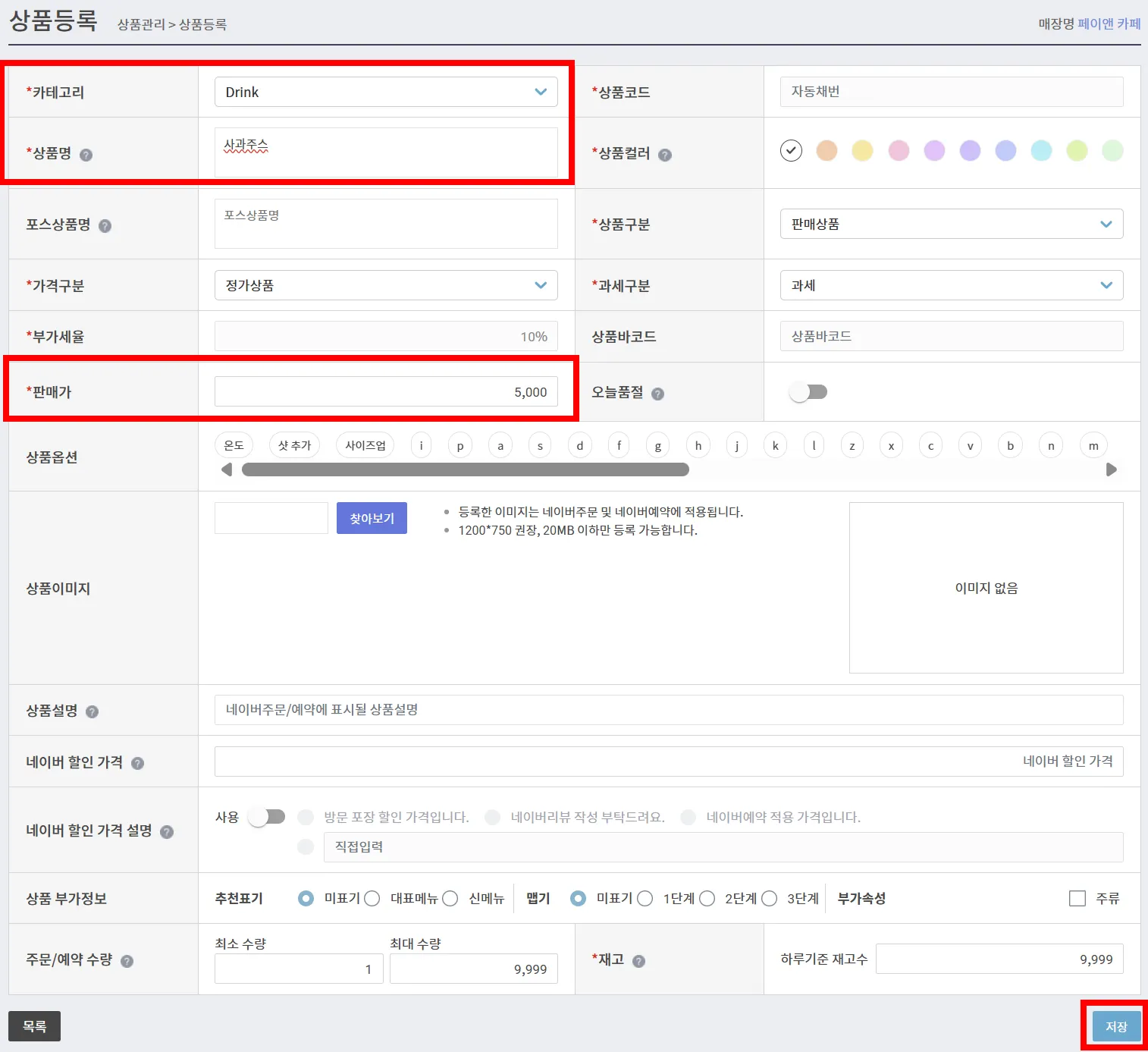Click help icon beside 주문/예약 수량

click(x=127, y=961)
